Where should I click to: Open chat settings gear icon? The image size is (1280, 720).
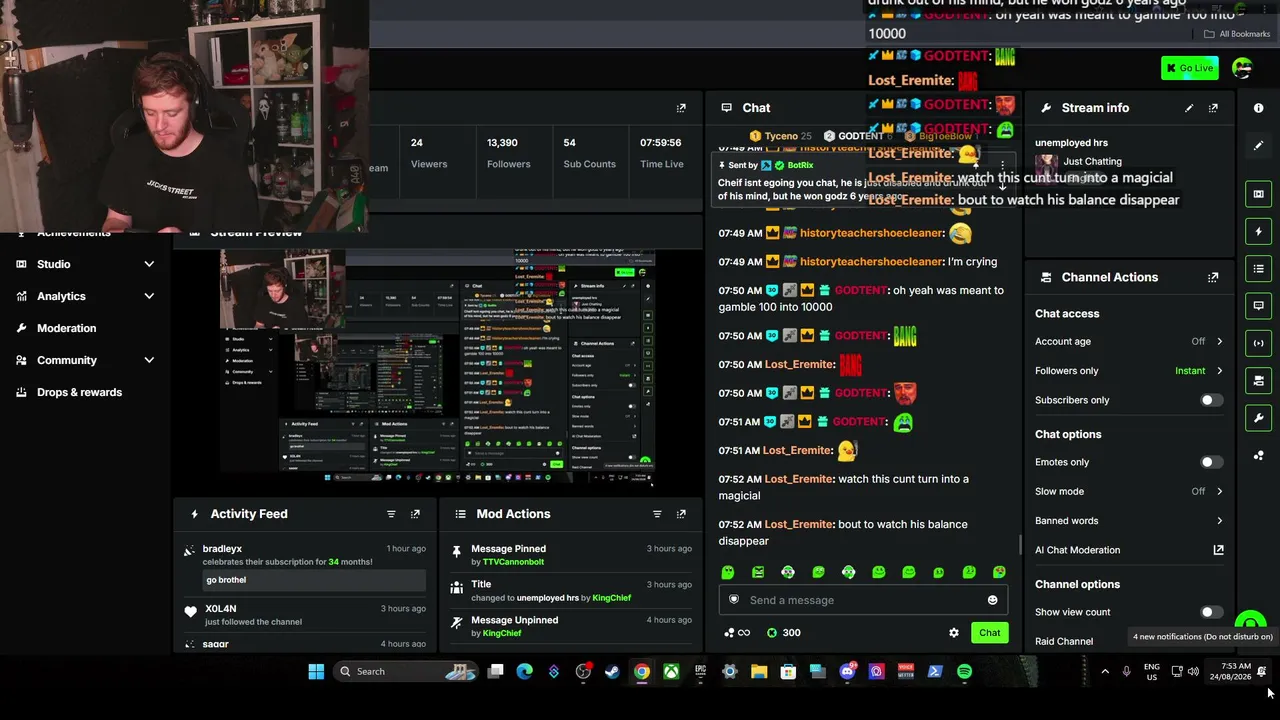954,633
